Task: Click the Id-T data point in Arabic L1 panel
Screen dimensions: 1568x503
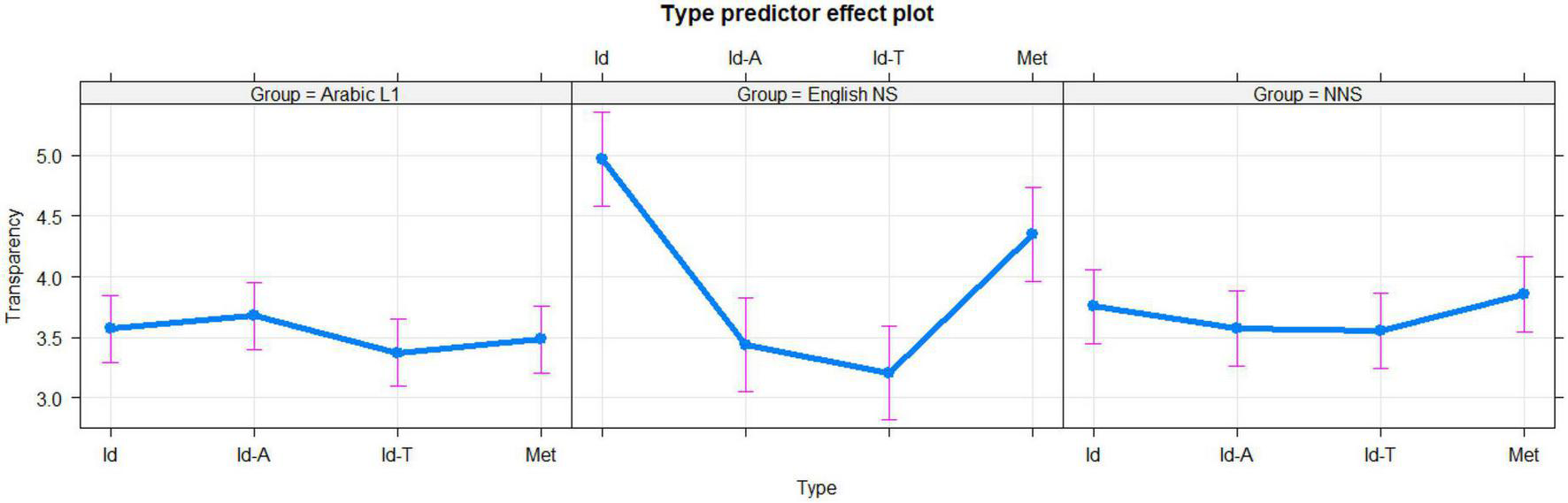Action: click(x=397, y=353)
